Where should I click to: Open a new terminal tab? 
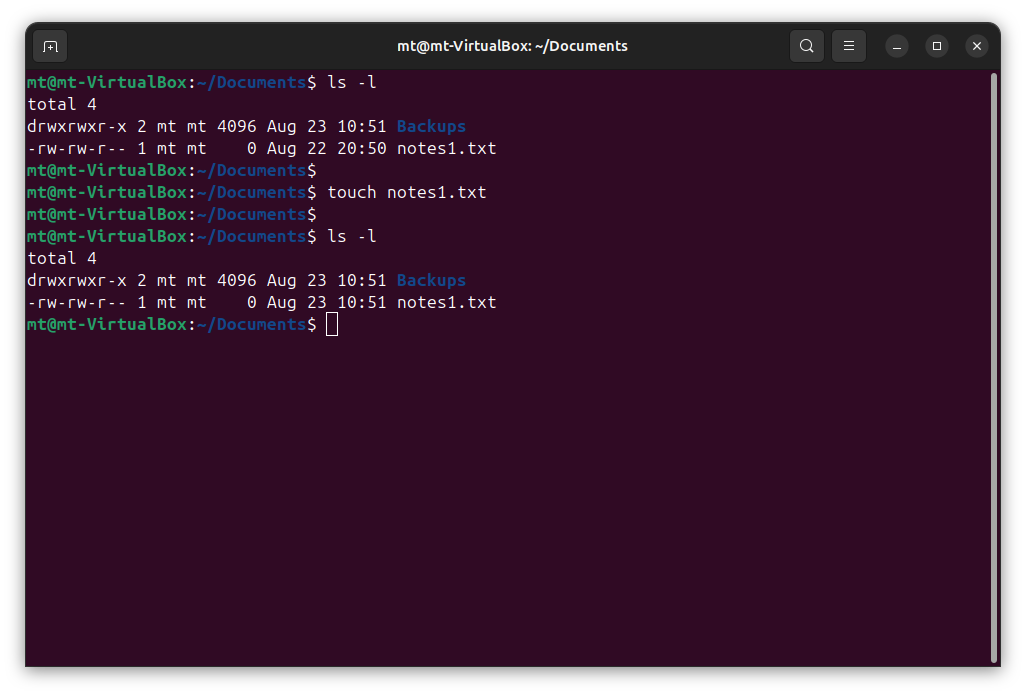coord(50,46)
